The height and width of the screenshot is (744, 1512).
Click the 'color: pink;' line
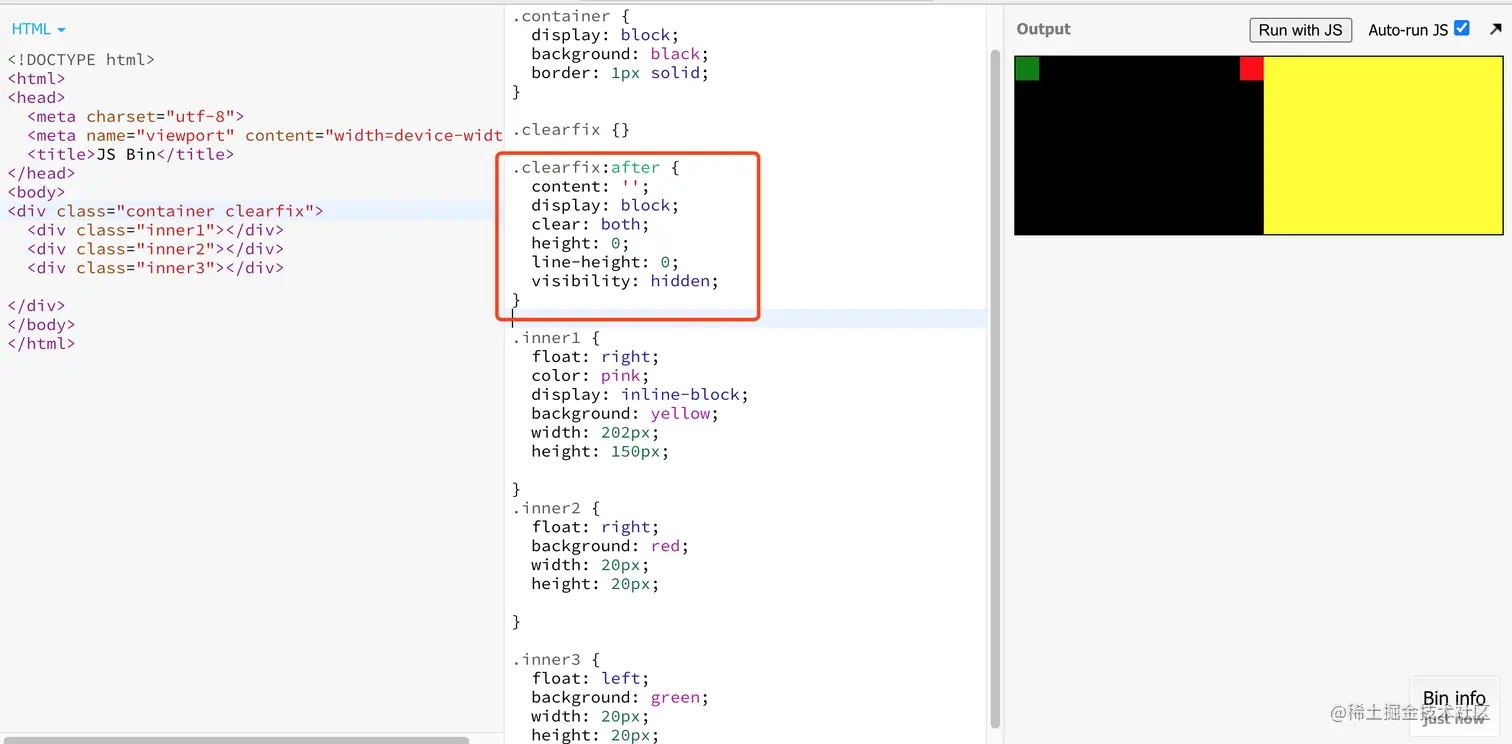click(590, 377)
